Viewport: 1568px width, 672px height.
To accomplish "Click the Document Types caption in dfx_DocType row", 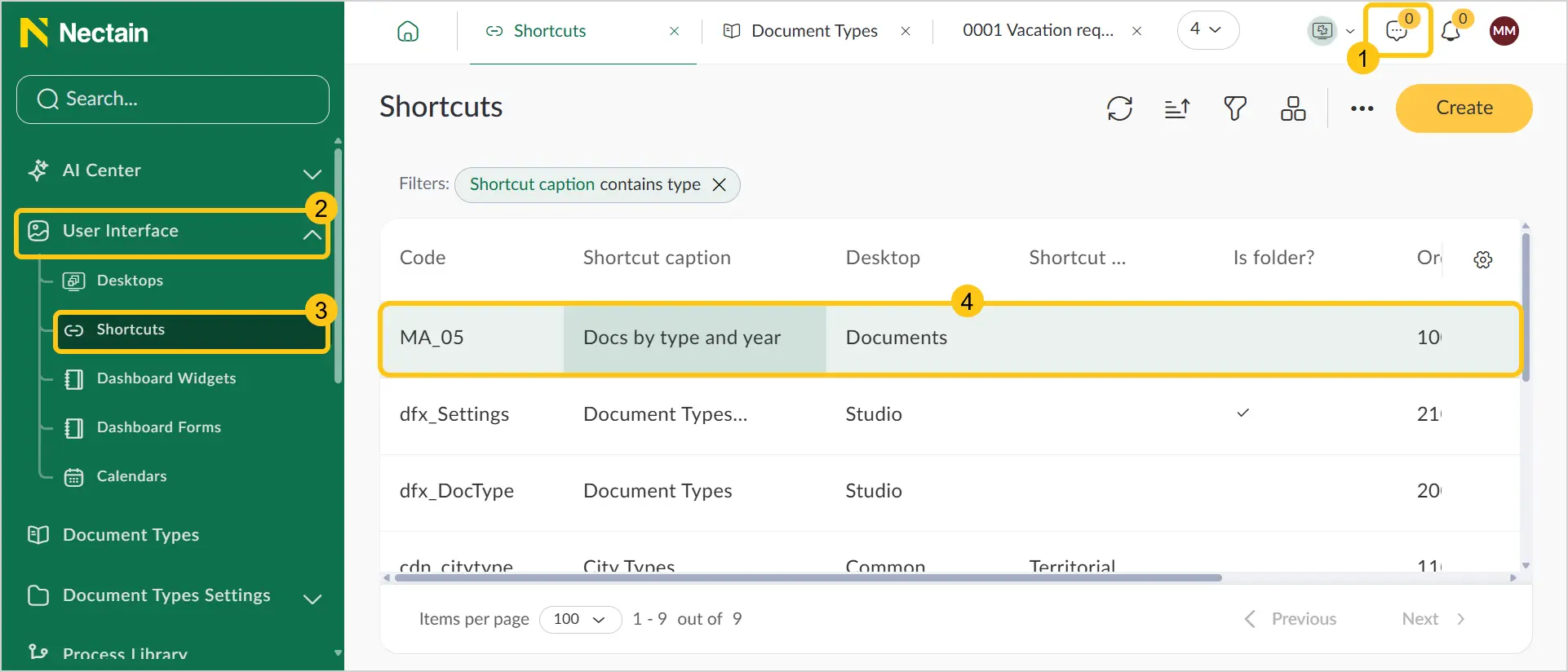I will tap(658, 491).
